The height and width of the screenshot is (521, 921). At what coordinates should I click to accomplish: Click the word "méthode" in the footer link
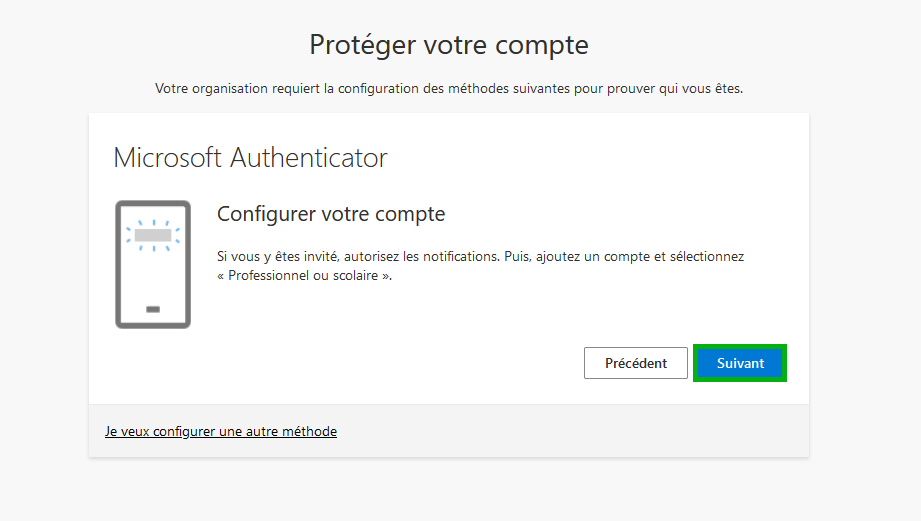310,432
